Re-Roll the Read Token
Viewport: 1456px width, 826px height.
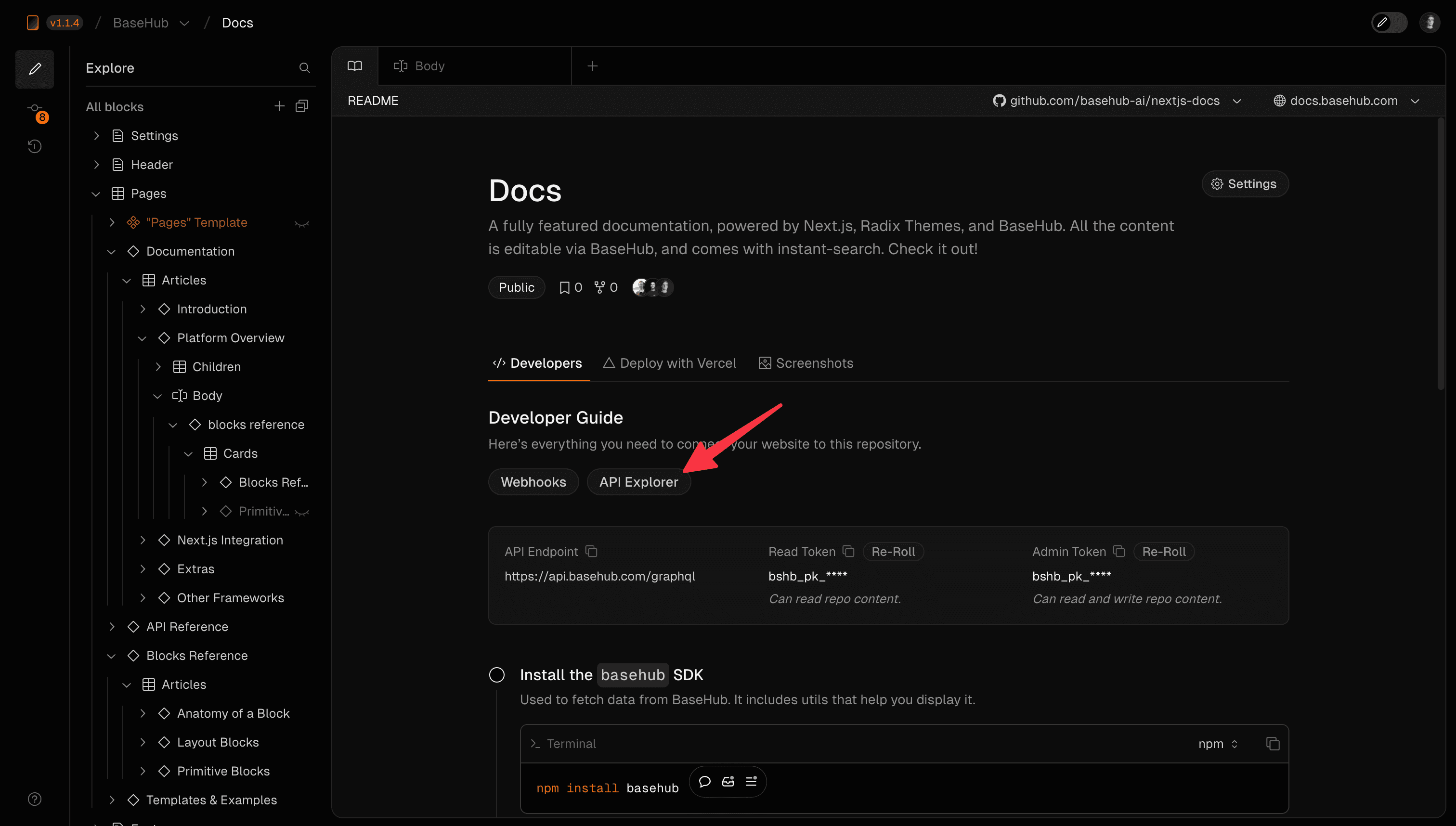[893, 552]
